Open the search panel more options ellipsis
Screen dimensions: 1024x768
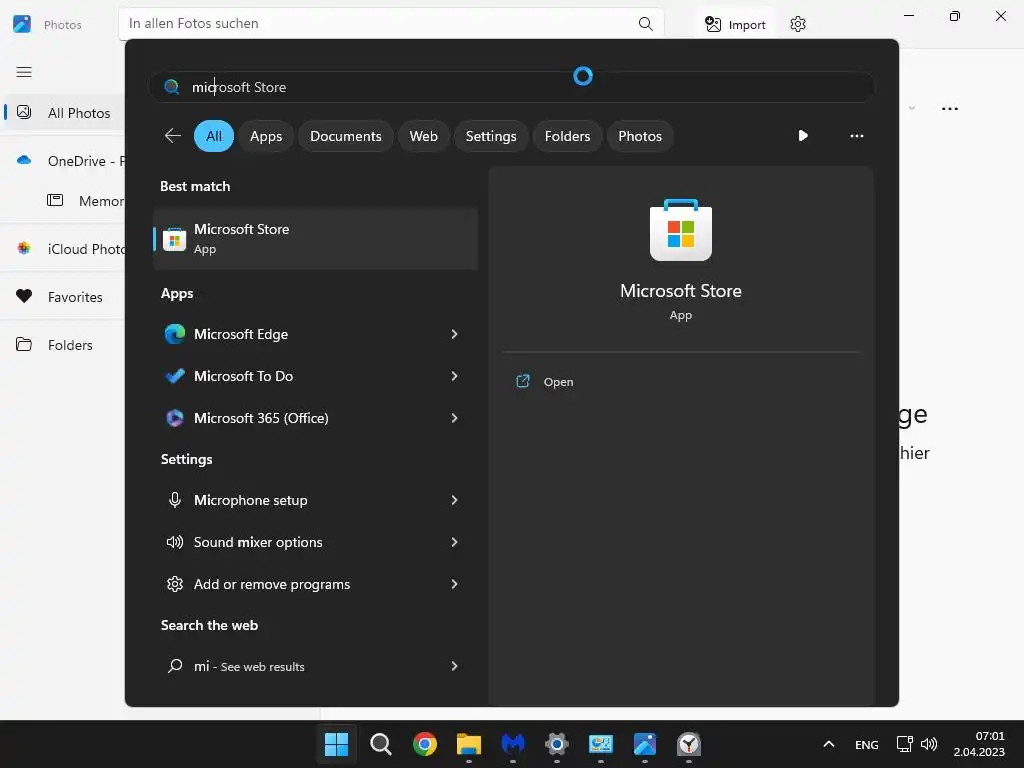click(856, 136)
